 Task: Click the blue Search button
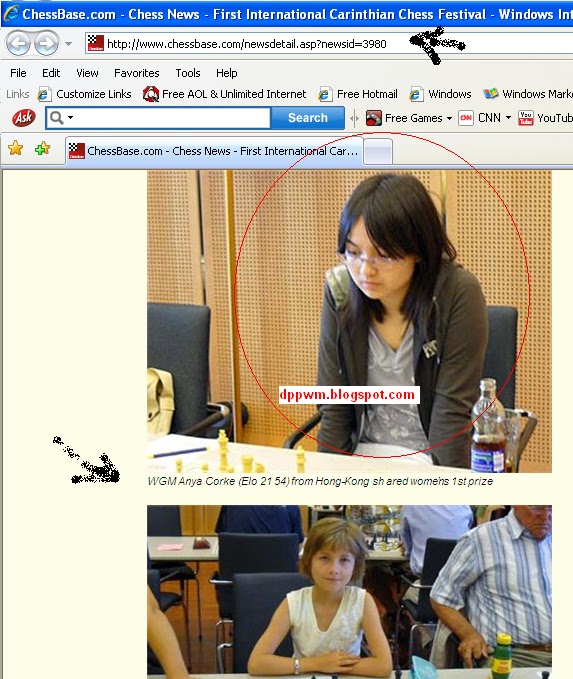point(308,118)
